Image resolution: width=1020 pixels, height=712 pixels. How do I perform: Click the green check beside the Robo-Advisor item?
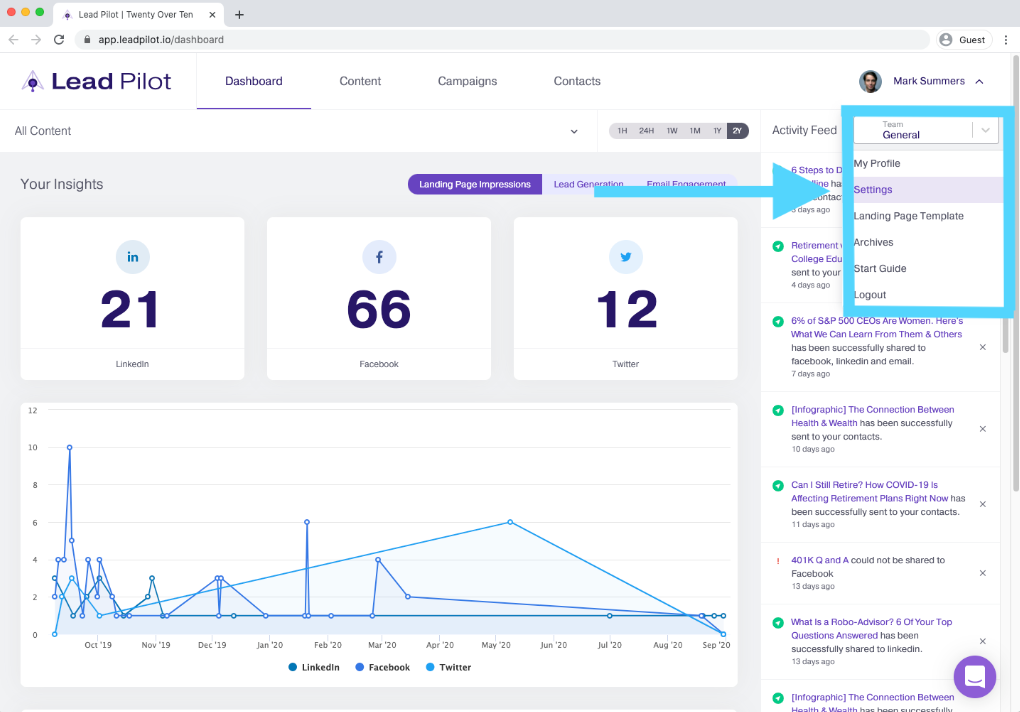pos(778,623)
